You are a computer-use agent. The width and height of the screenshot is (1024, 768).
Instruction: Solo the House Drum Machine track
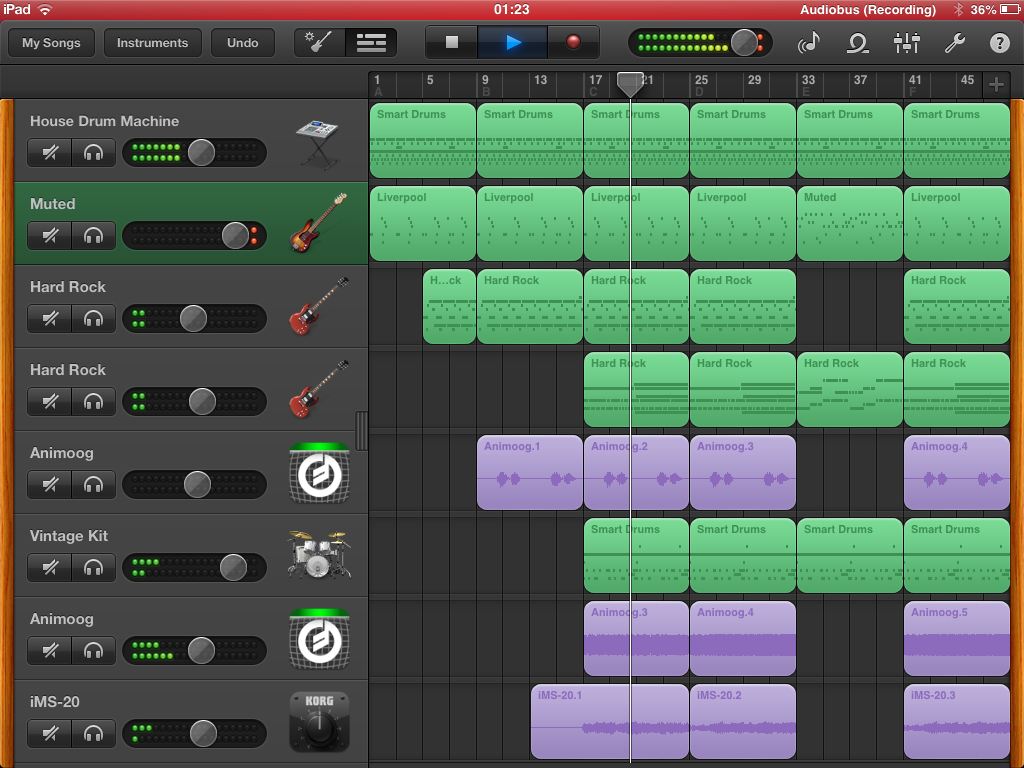[x=93, y=153]
